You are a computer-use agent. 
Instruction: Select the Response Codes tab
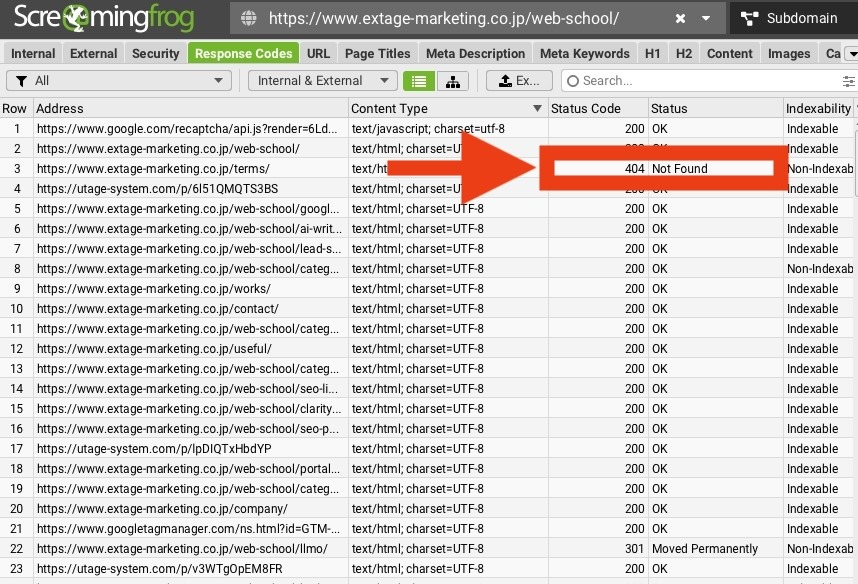click(244, 54)
